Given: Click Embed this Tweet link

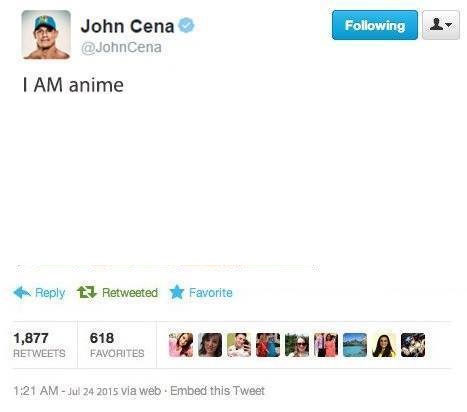Looking at the screenshot, I should (x=217, y=391).
